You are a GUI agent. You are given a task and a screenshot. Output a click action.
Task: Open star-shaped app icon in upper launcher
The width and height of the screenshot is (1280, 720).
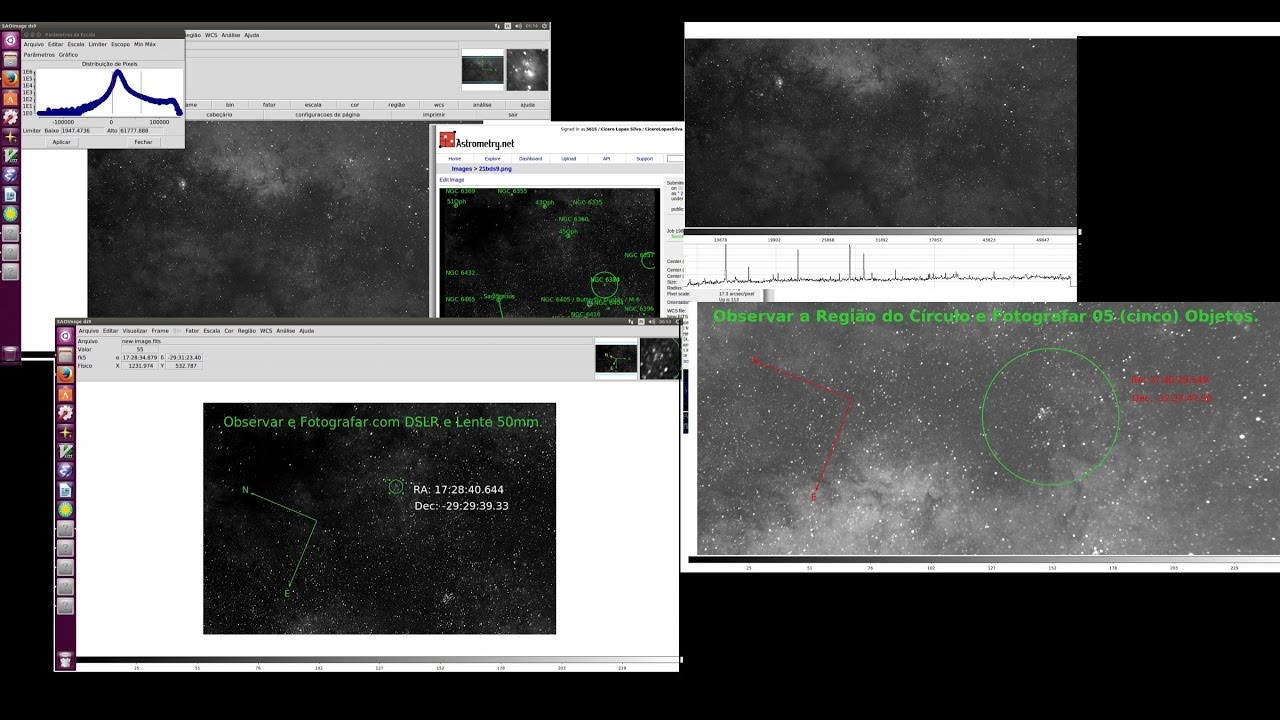point(10,136)
